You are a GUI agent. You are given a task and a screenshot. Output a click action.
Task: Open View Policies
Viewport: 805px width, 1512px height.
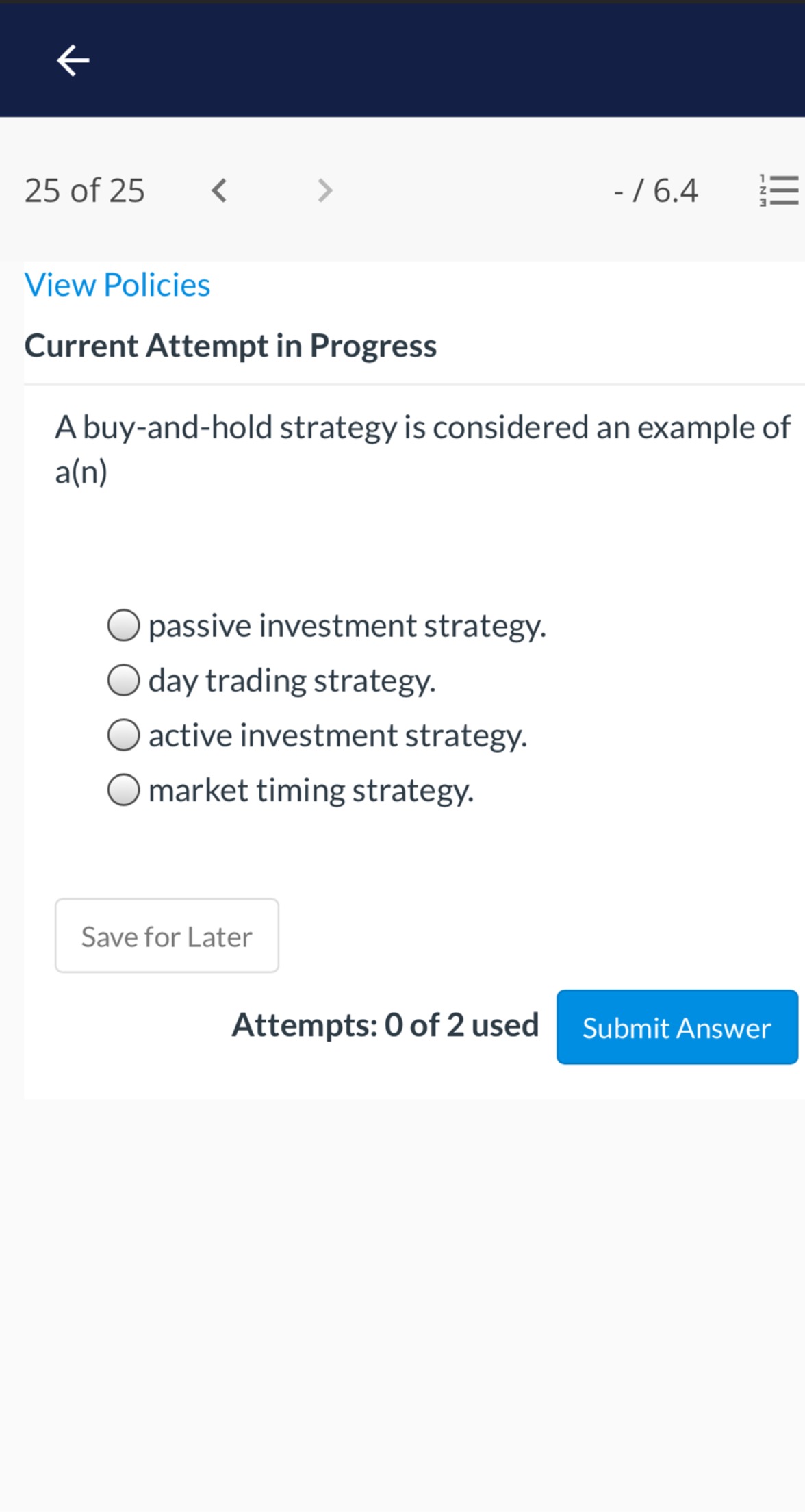pyautogui.click(x=116, y=284)
